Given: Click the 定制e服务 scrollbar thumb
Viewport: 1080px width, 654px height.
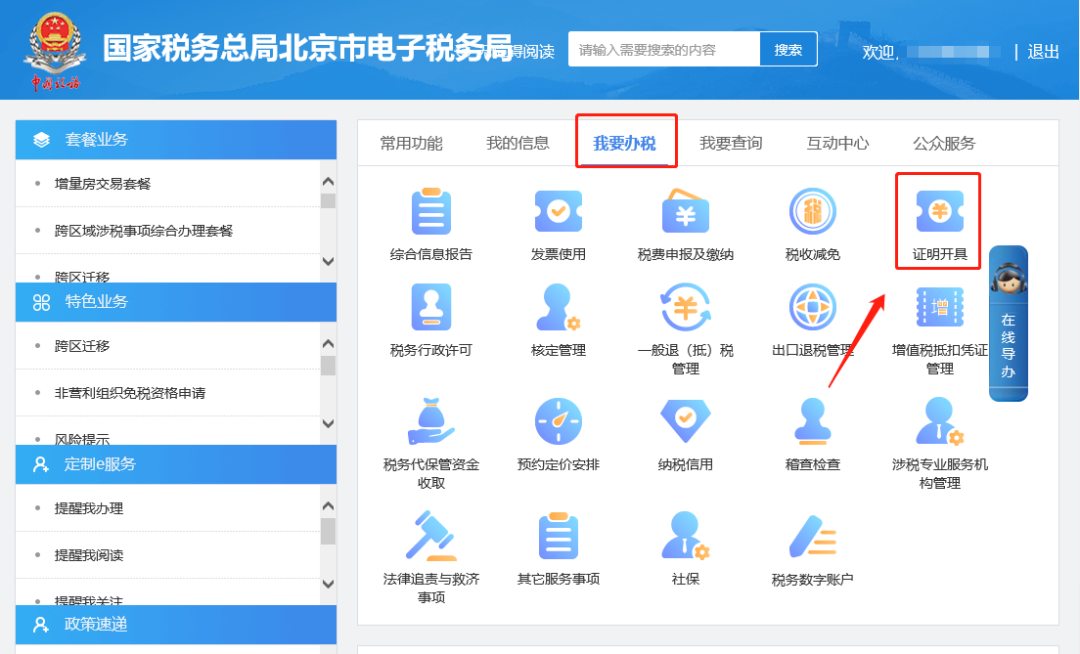Looking at the screenshot, I should click(x=328, y=531).
